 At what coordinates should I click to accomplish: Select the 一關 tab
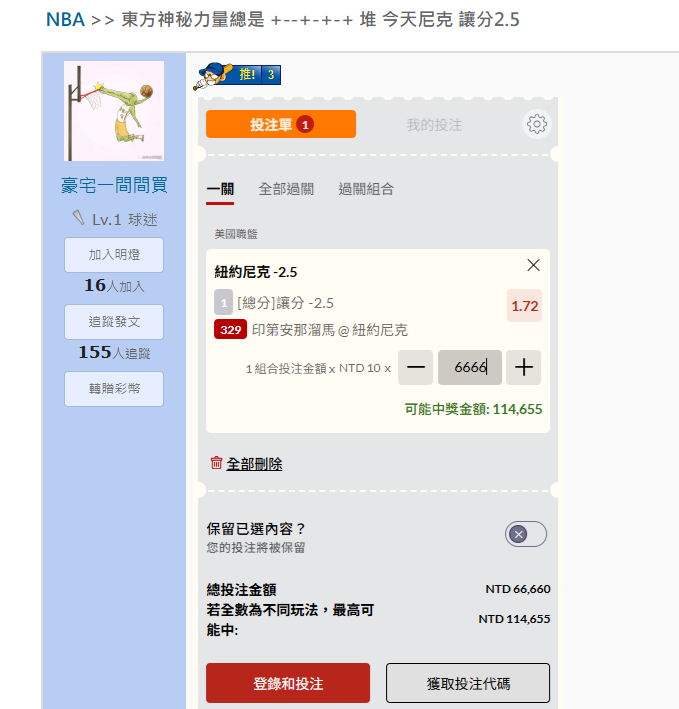coord(220,189)
